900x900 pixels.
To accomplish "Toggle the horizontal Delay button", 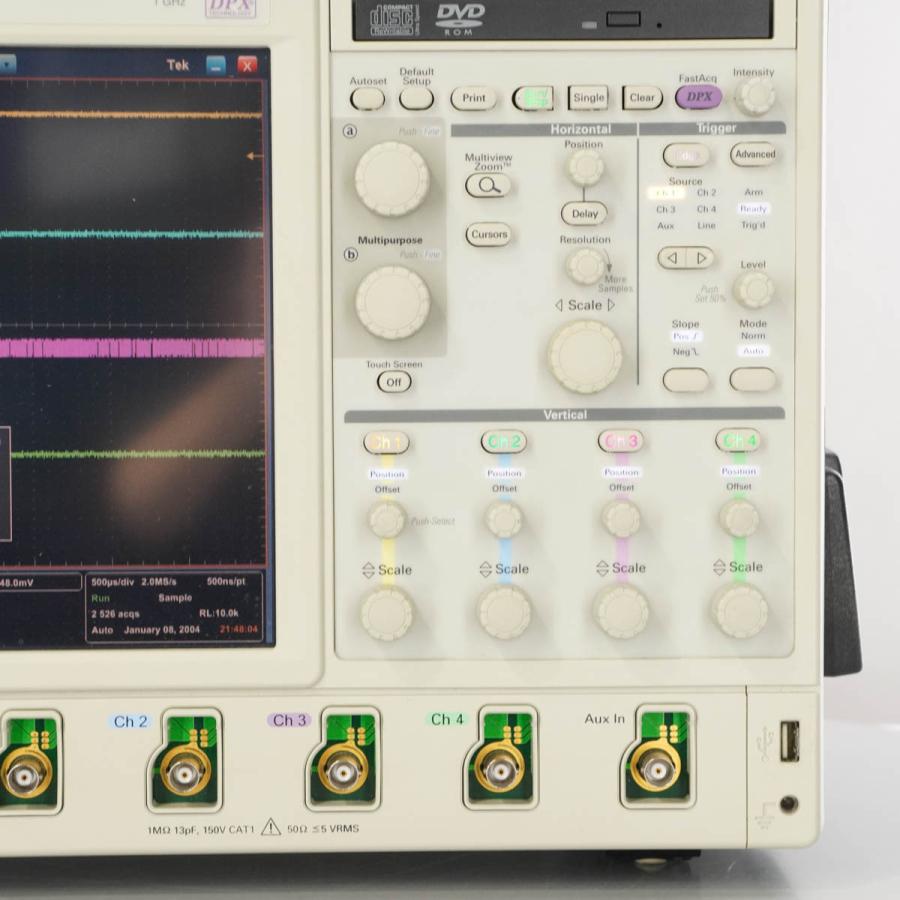I will 584,214.
